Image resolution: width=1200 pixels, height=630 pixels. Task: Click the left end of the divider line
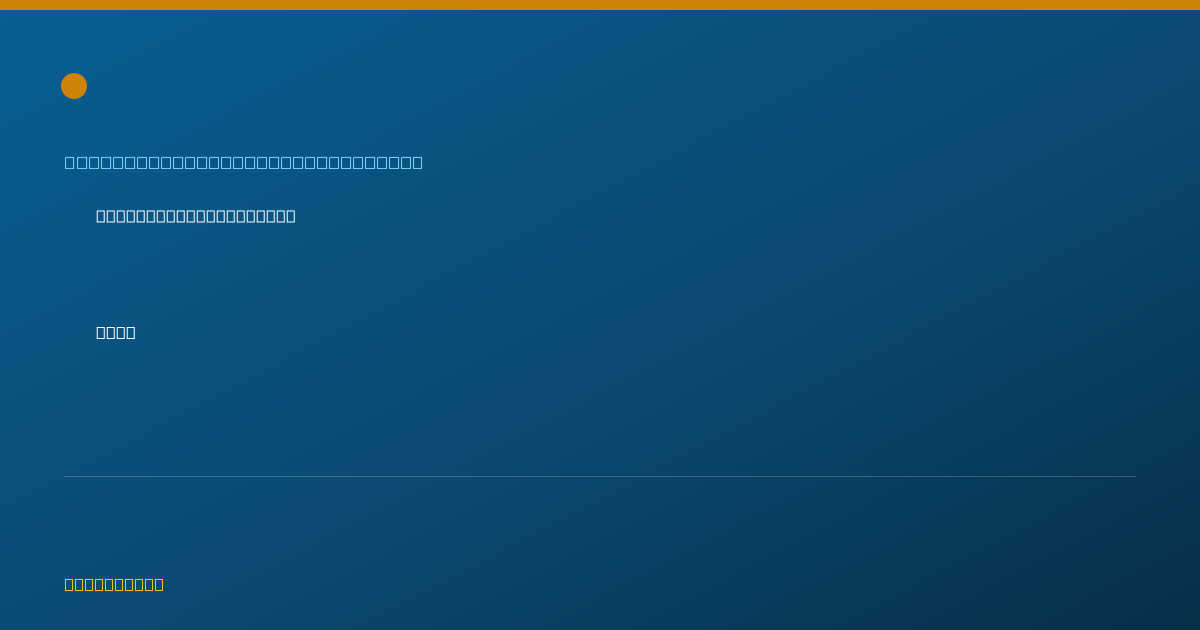pos(66,476)
